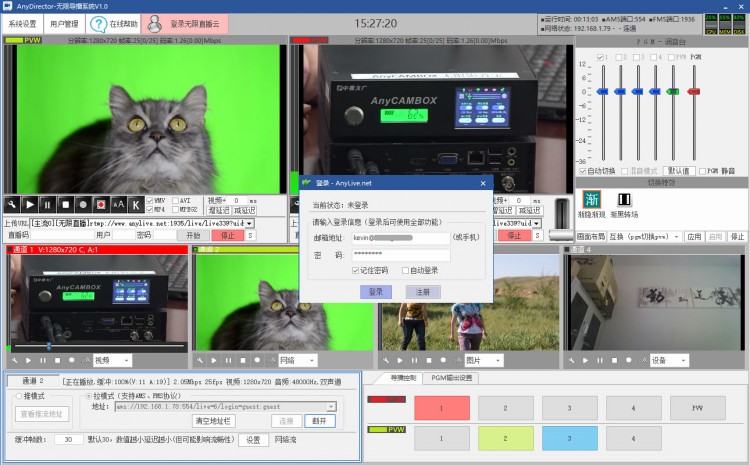Click the 清空地址栏 clear address button
The width and height of the screenshot is (750, 465).
coord(214,421)
